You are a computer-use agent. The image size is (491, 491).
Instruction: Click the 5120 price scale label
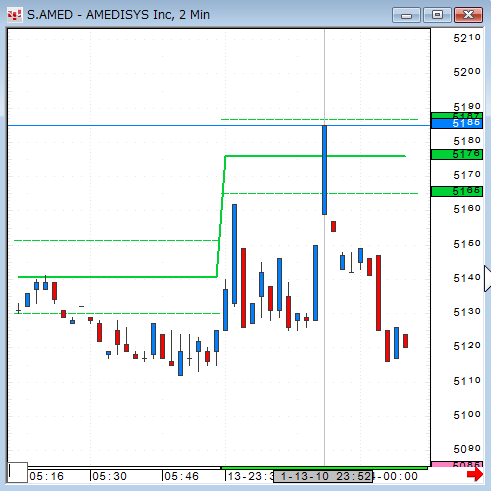point(467,346)
